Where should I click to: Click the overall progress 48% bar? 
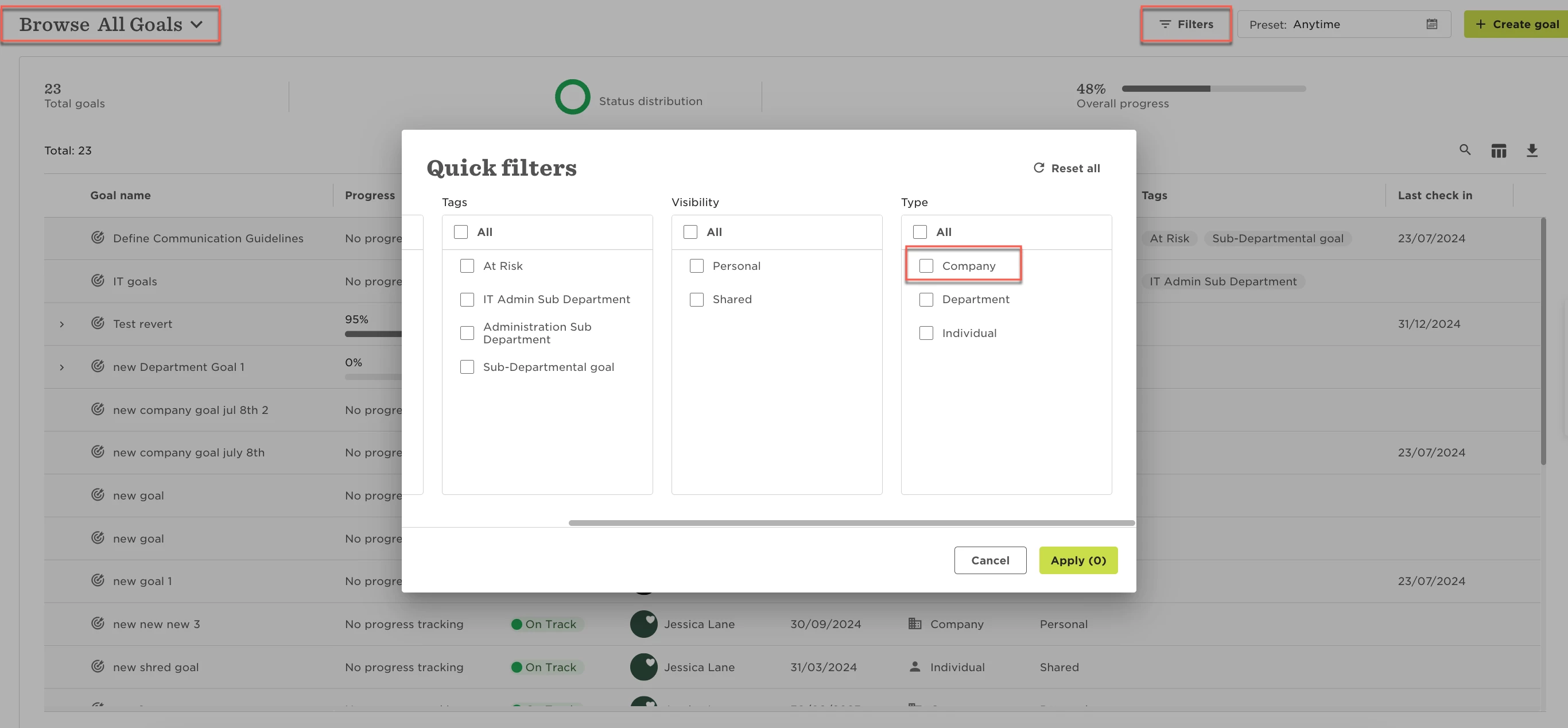pos(1213,88)
